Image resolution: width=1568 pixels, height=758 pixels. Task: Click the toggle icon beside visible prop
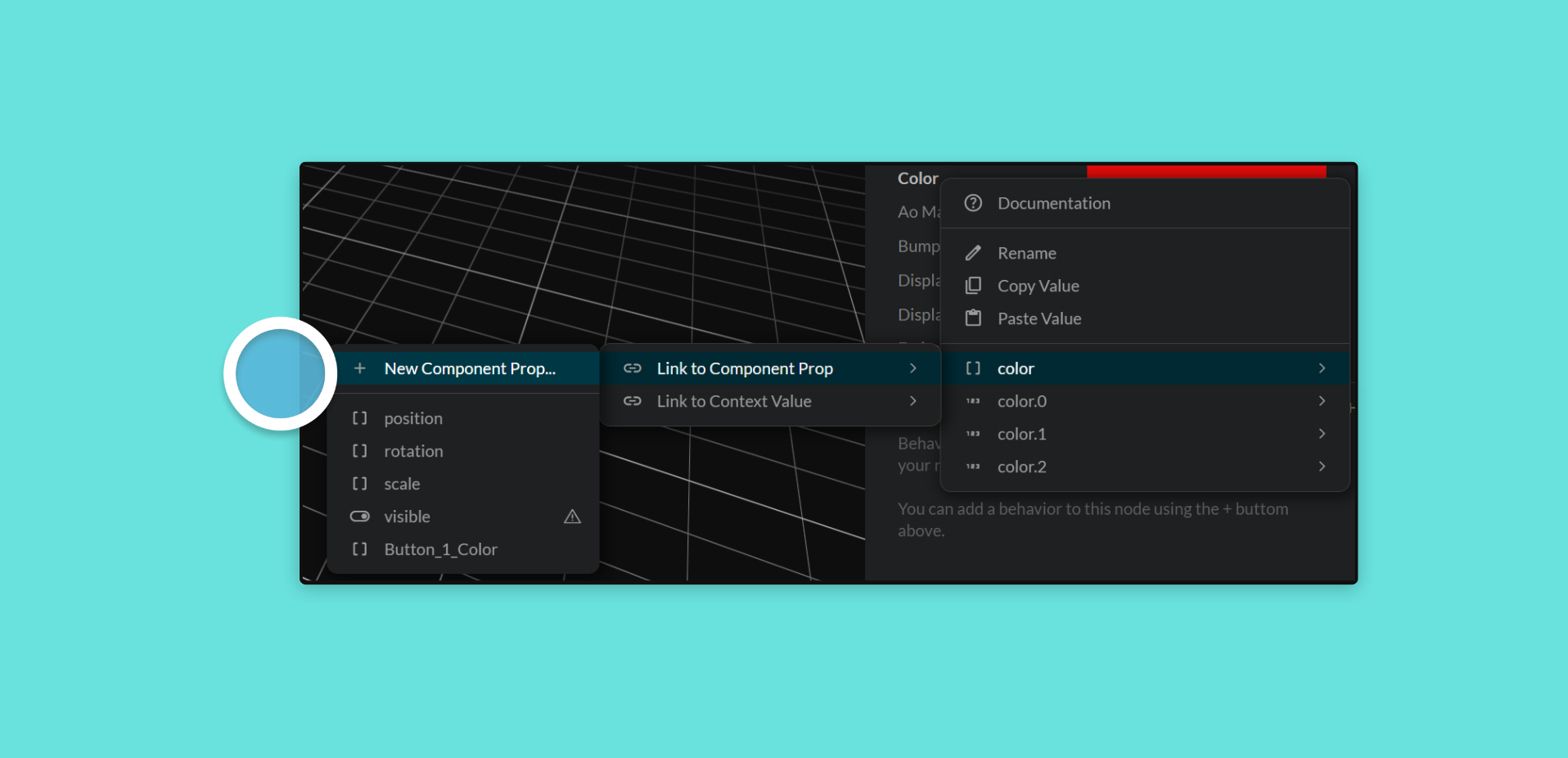point(359,517)
